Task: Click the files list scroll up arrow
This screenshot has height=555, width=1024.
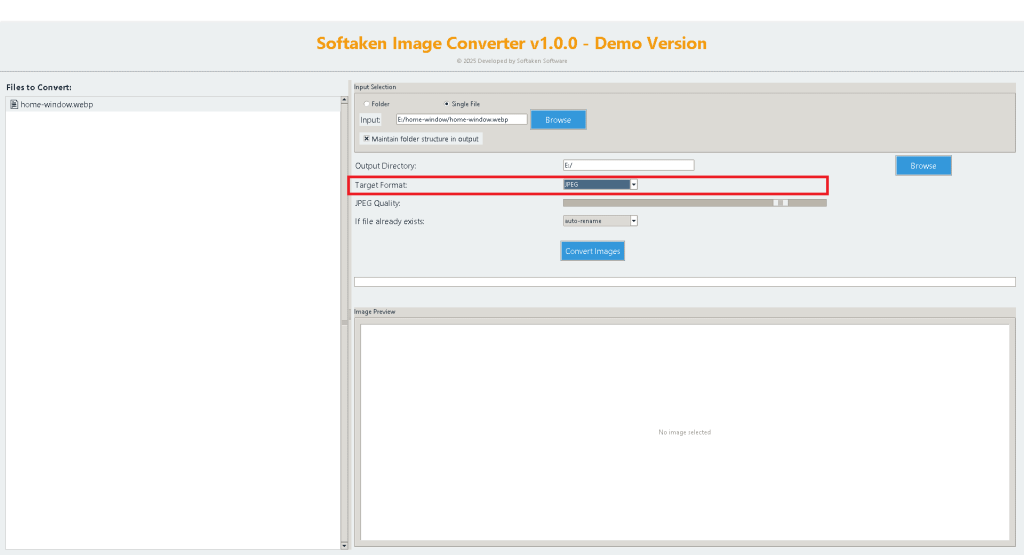Action: [x=344, y=100]
